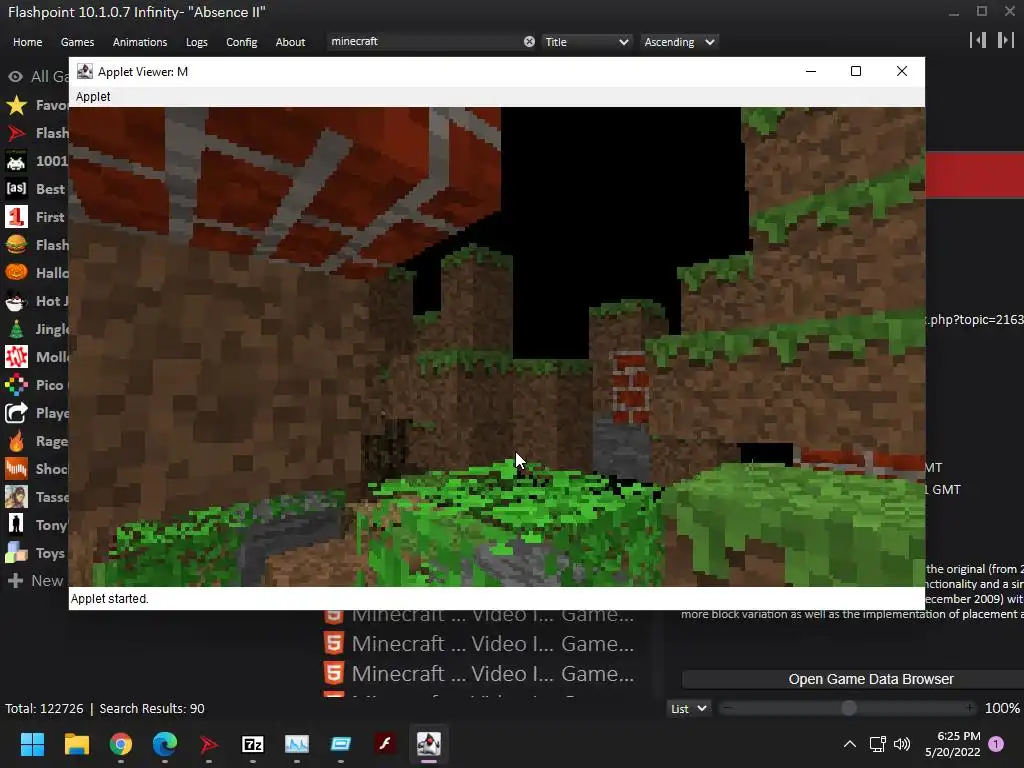Select the Moll playlist red icon
This screenshot has height=768, width=1024.
click(16, 357)
